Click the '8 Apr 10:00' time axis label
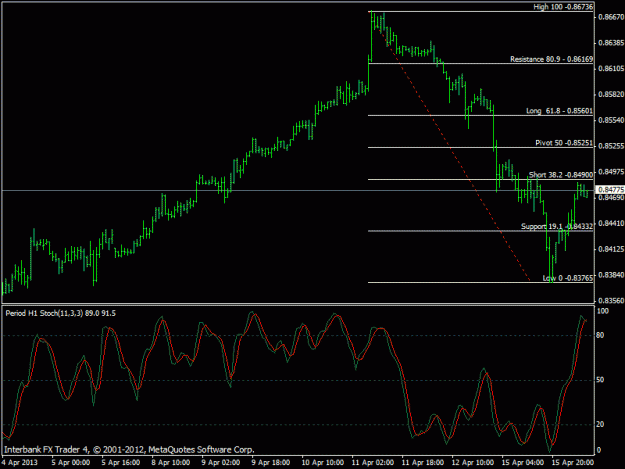 171,462
